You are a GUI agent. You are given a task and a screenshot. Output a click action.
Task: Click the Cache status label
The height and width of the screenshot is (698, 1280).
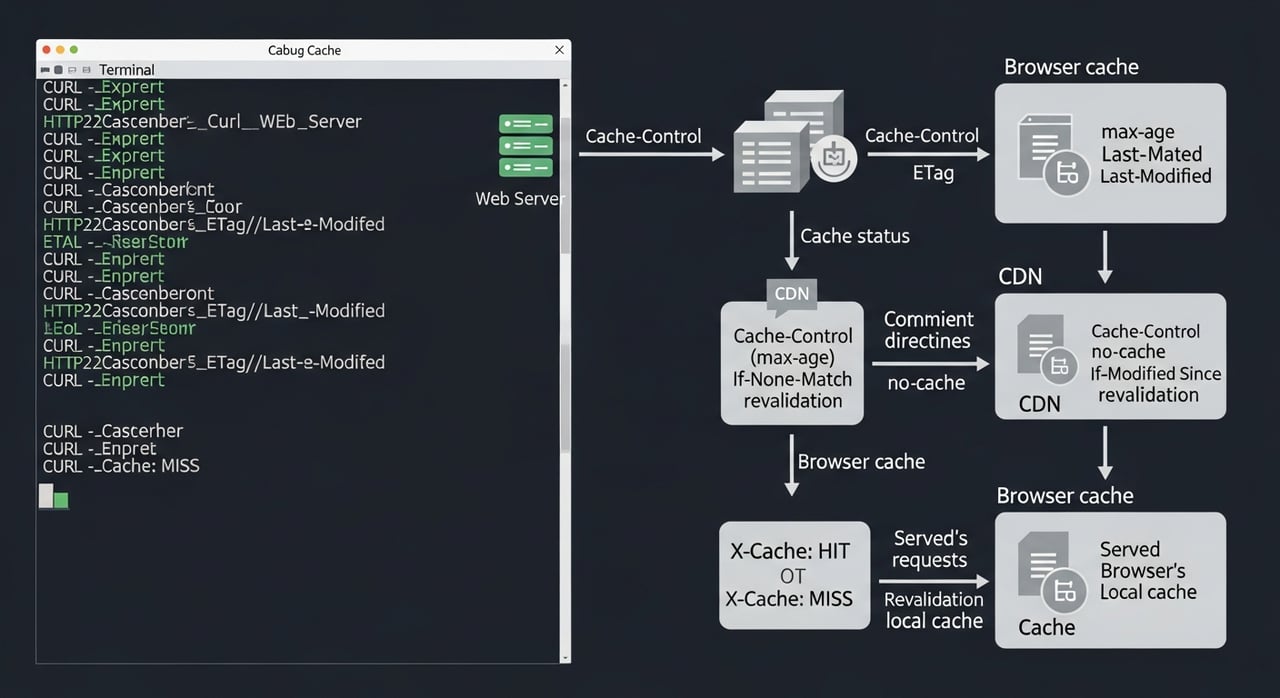tap(855, 236)
